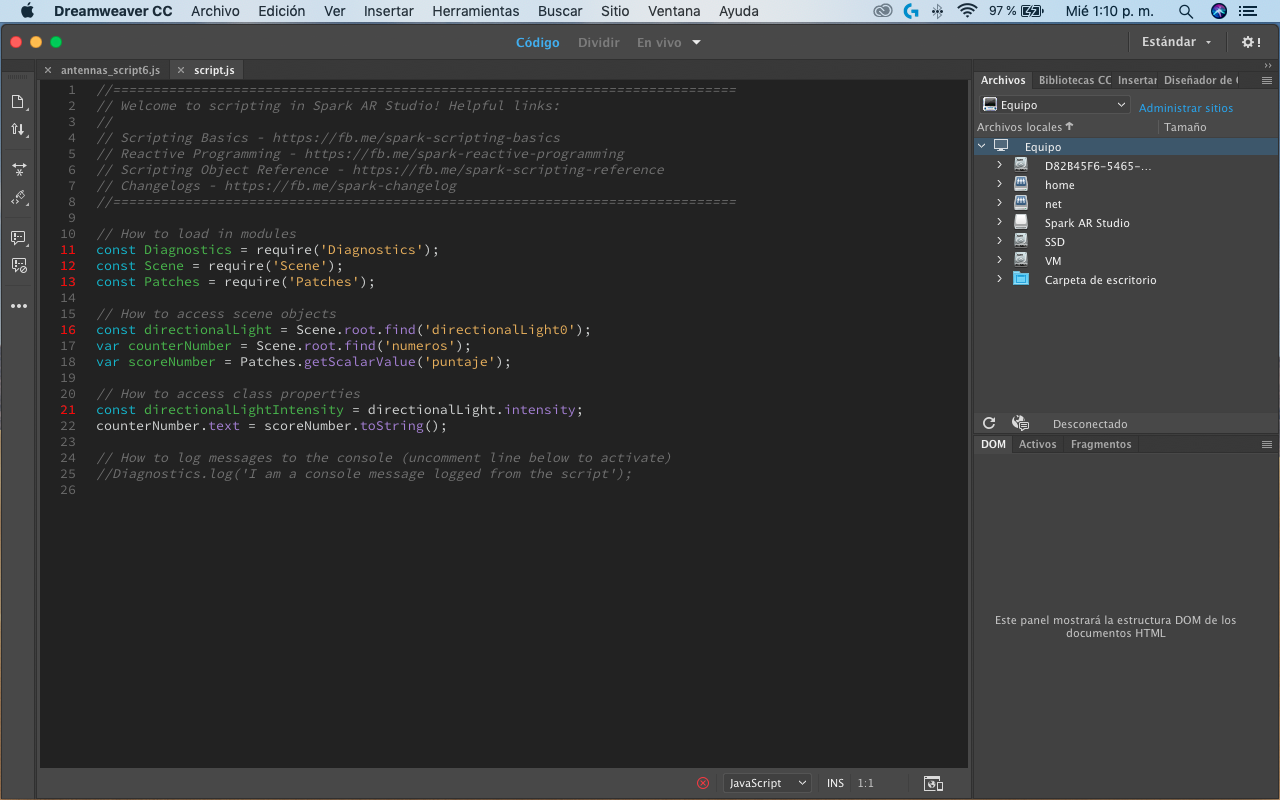1280x800 pixels.
Task: Toggle the INS insert mode indicator
Action: (x=835, y=783)
